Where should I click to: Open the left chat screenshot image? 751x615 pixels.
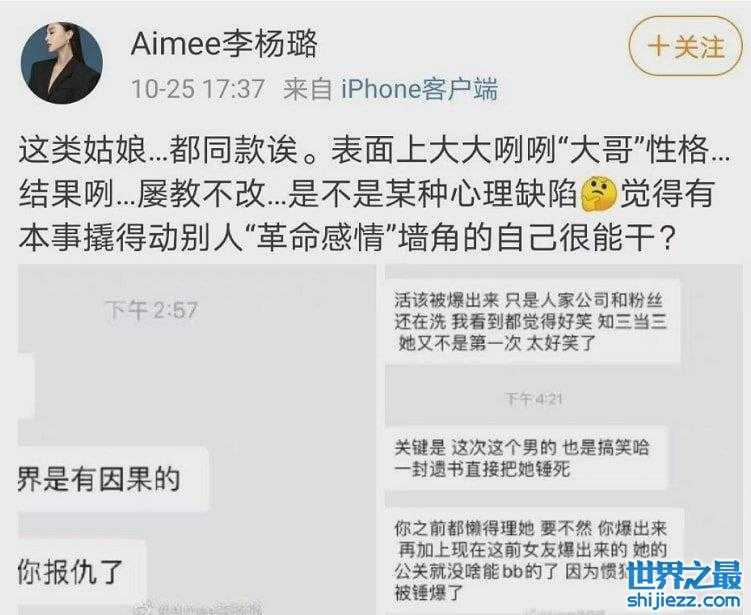[x=196, y=439]
